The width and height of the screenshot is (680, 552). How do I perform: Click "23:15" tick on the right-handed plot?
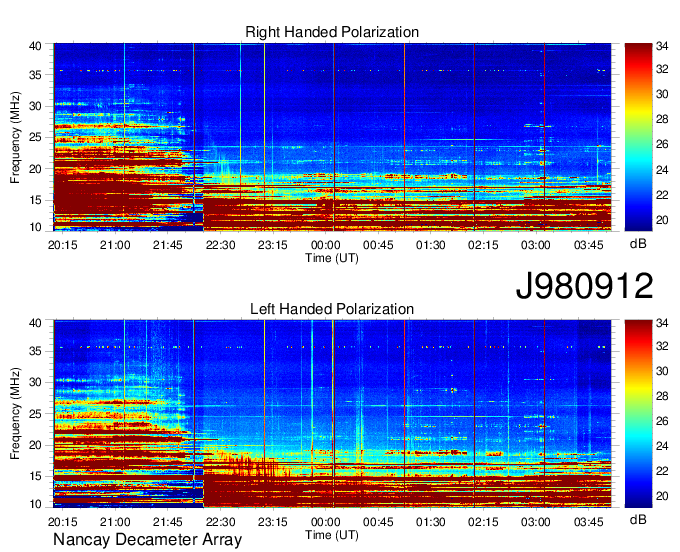[273, 245]
